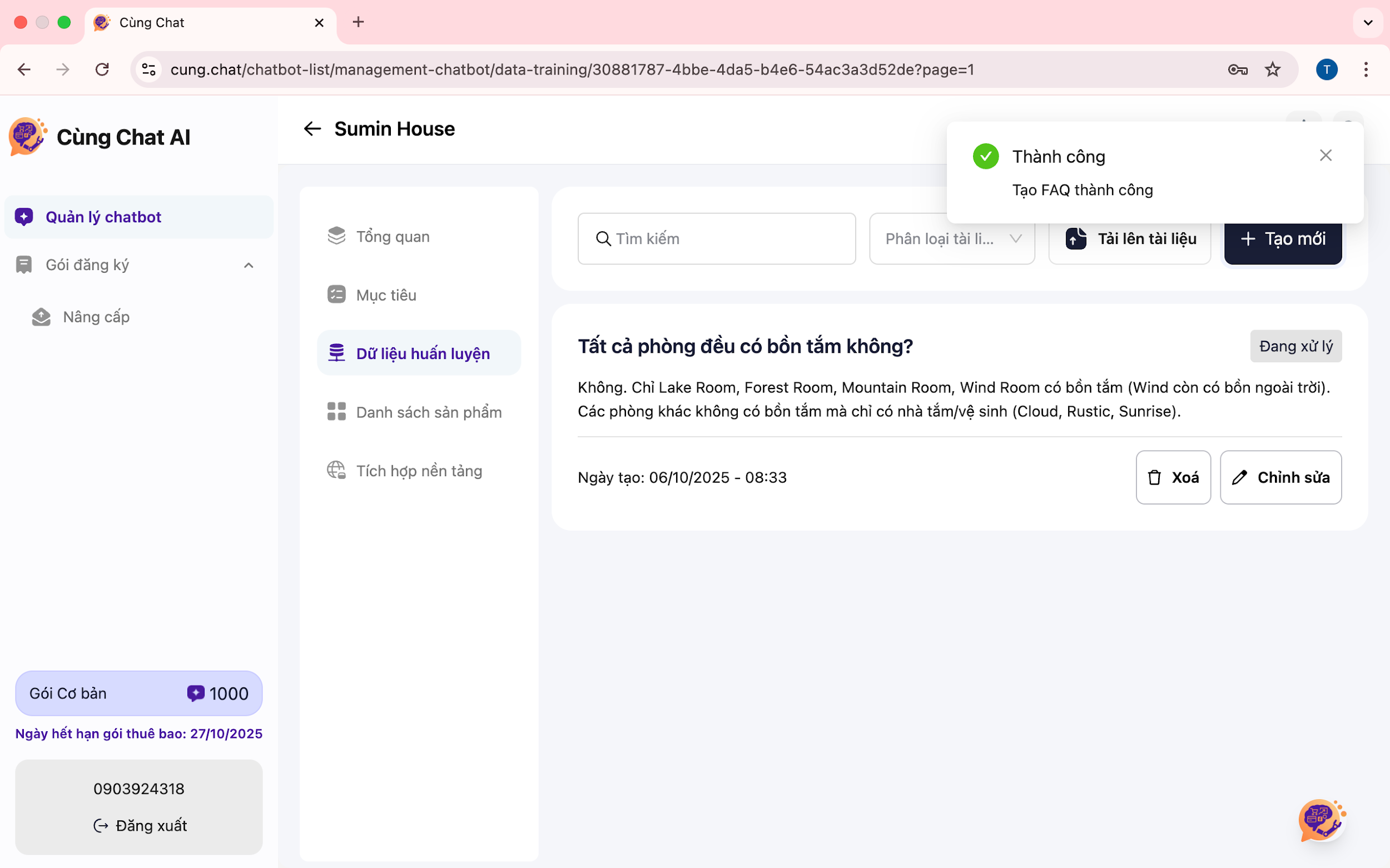Image resolution: width=1390 pixels, height=868 pixels.
Task: Click Chỉnh sửa to edit the FAQ
Action: click(x=1280, y=478)
